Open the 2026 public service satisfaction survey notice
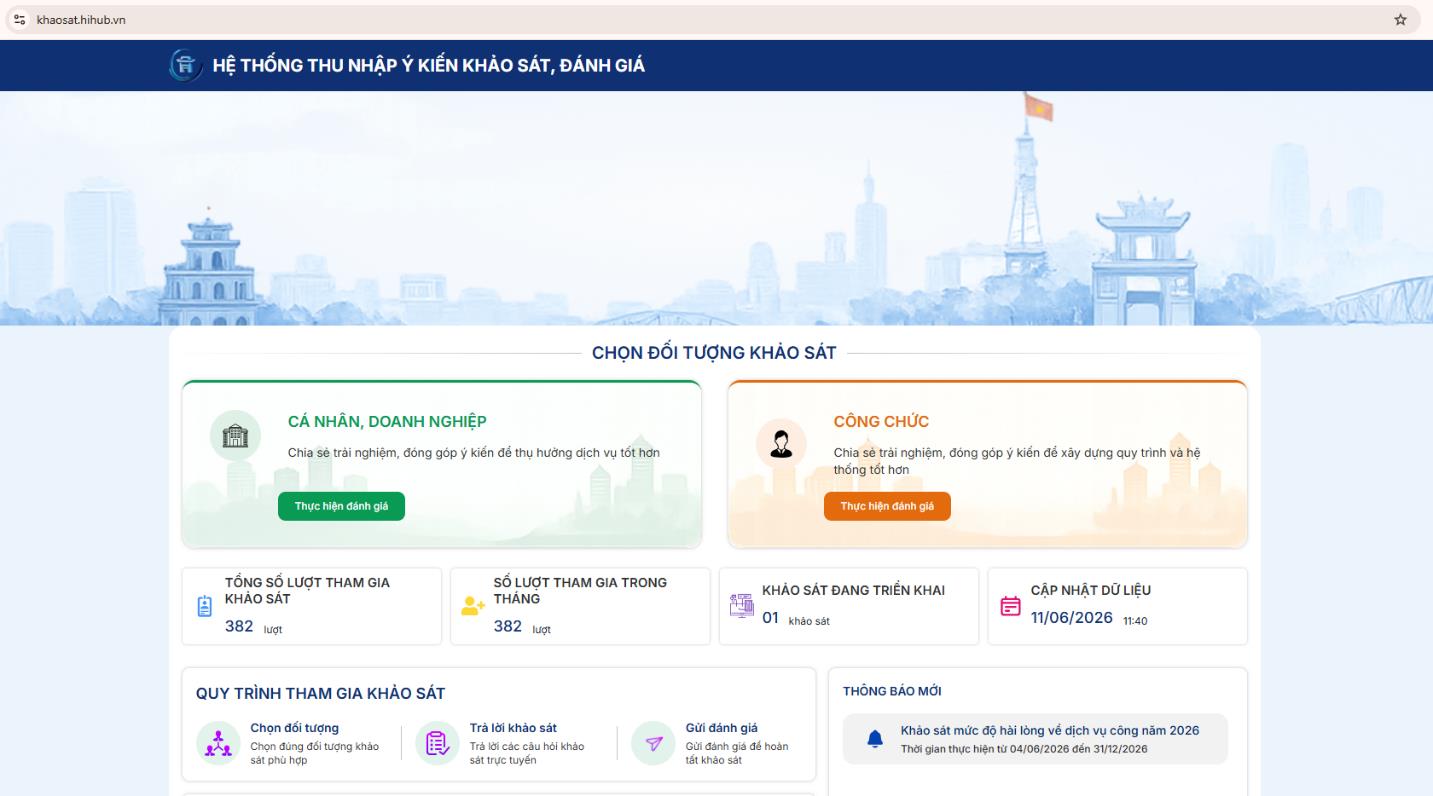The width and height of the screenshot is (1433, 796). point(1035,739)
